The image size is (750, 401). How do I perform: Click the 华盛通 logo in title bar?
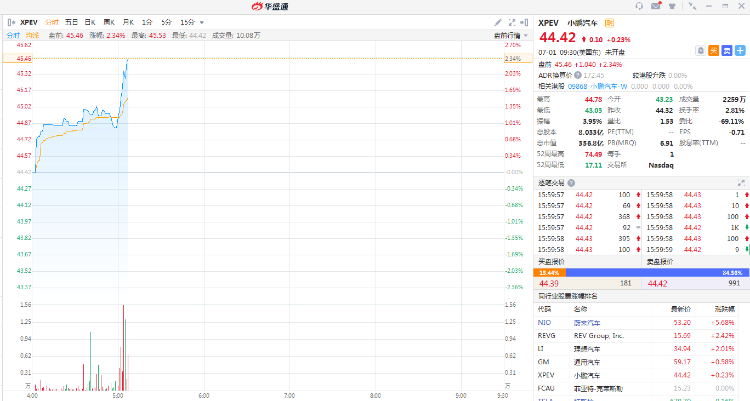click(x=270, y=6)
